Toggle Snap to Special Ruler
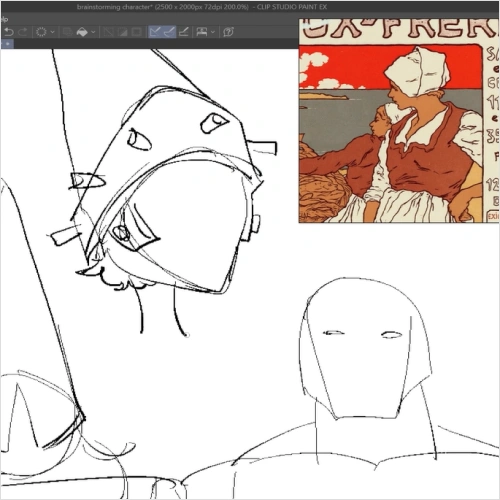 [x=169, y=32]
